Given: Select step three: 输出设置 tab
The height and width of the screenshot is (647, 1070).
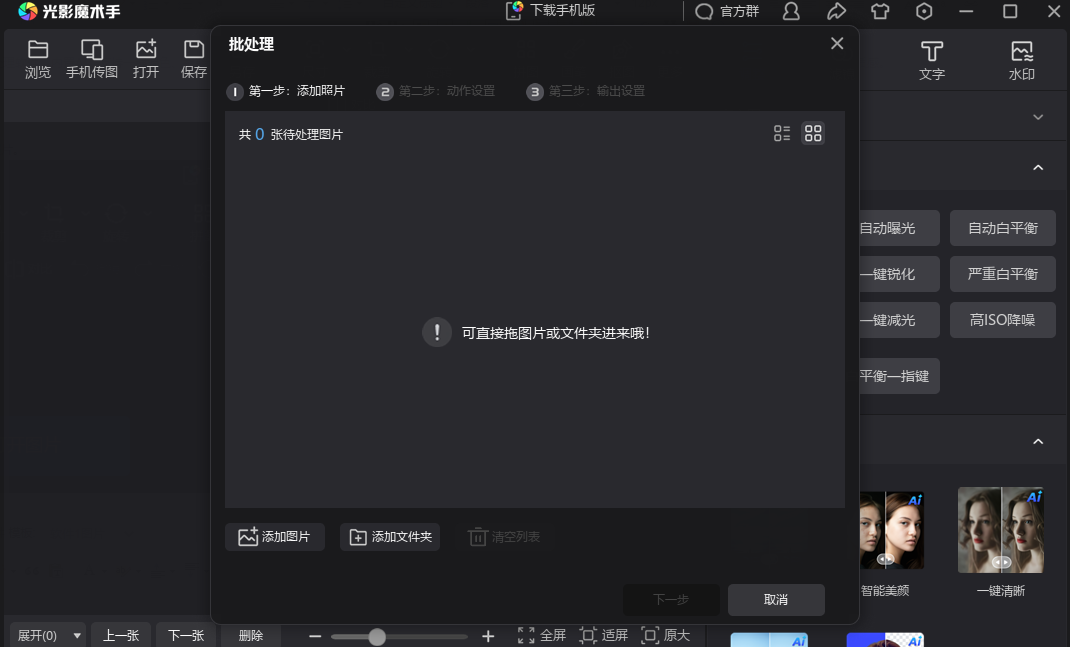Looking at the screenshot, I should tap(585, 91).
